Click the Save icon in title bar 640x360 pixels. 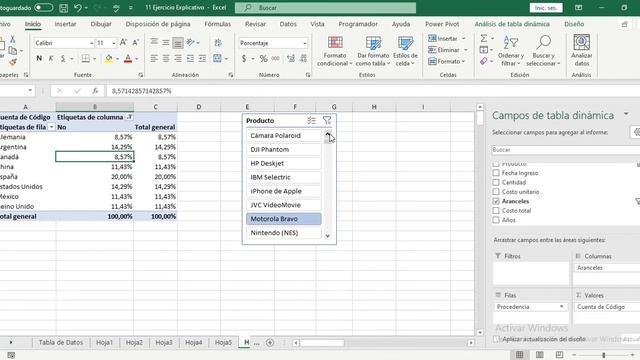[64, 8]
